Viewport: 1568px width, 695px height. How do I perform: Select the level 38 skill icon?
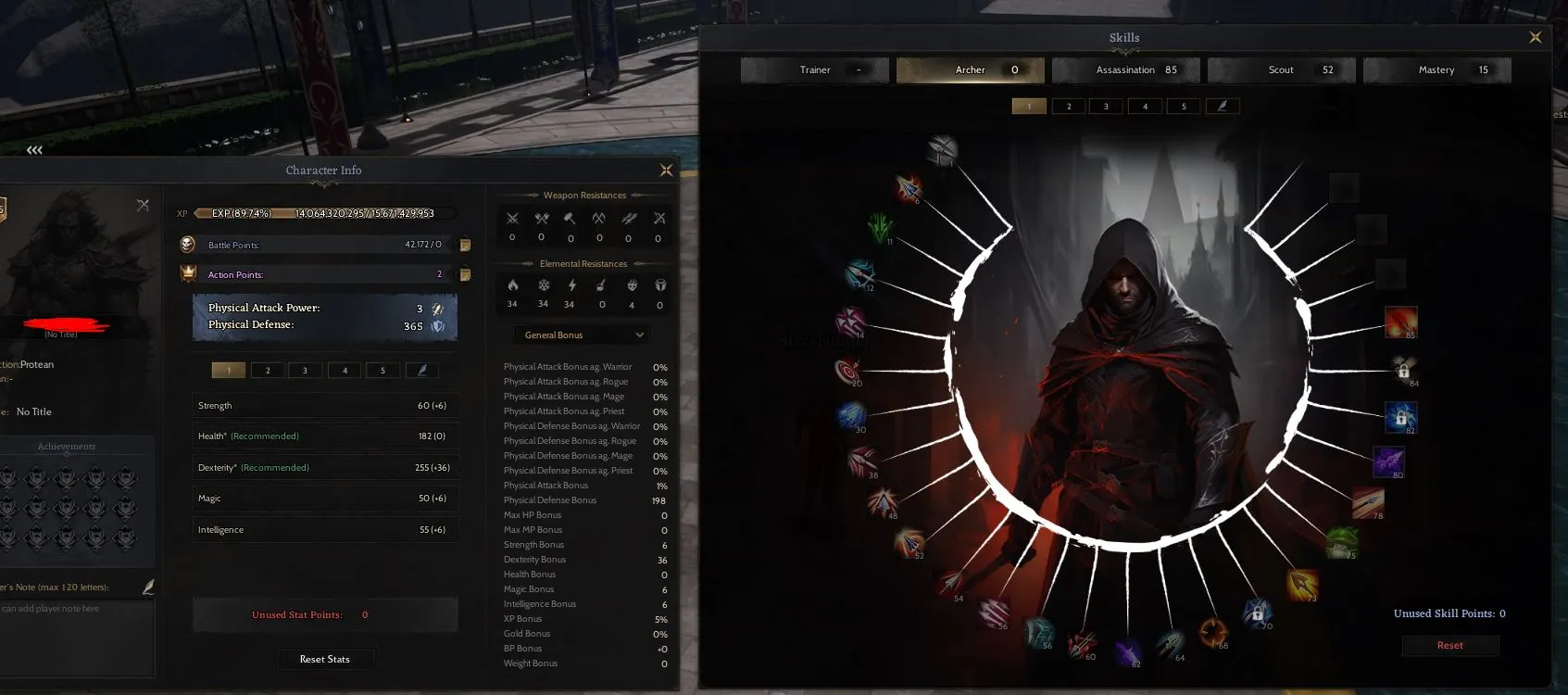(862, 461)
